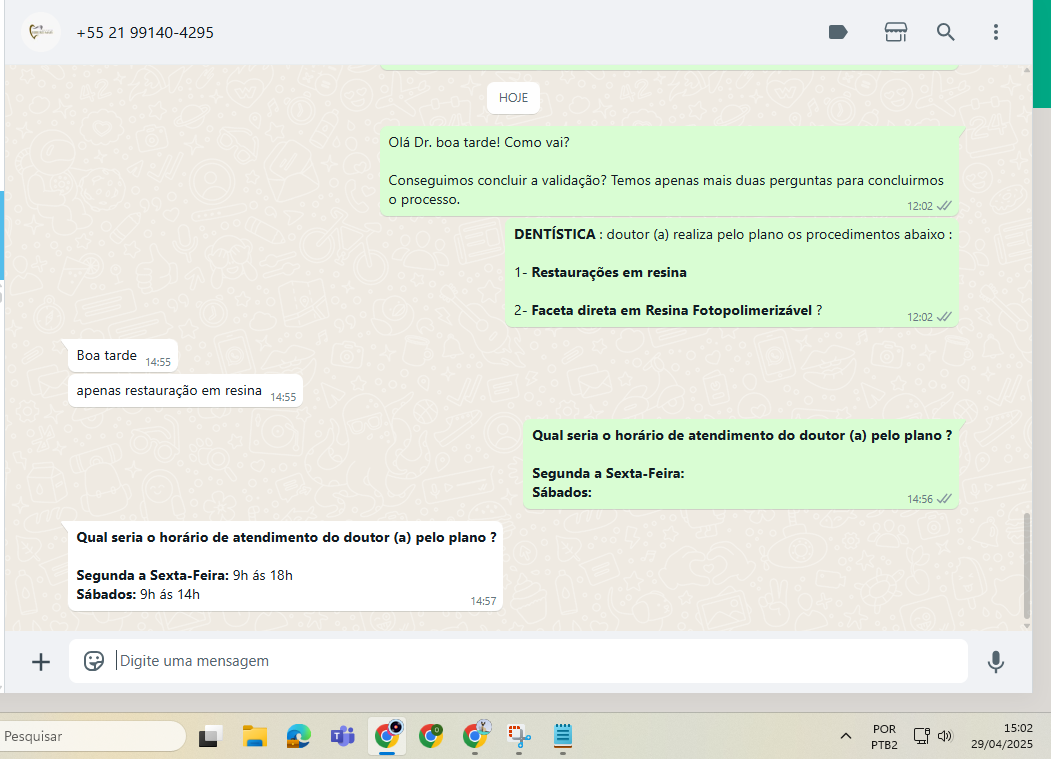Click the contact number +55 21 99140-4295
Image resolution: width=1051 pixels, height=759 pixels.
[x=145, y=33]
